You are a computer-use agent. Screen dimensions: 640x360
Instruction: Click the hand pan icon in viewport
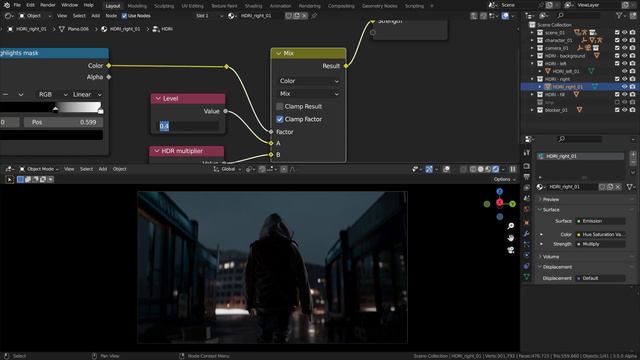(511, 238)
